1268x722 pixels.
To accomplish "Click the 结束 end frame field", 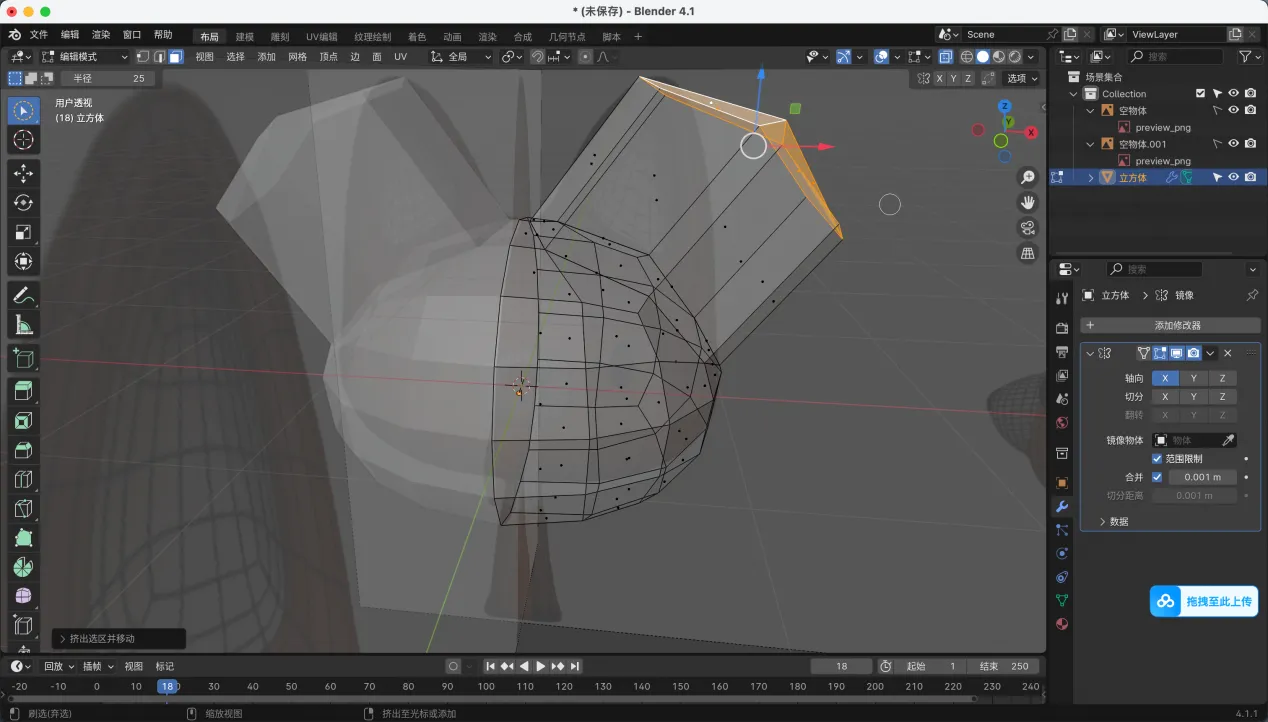I will click(1003, 666).
